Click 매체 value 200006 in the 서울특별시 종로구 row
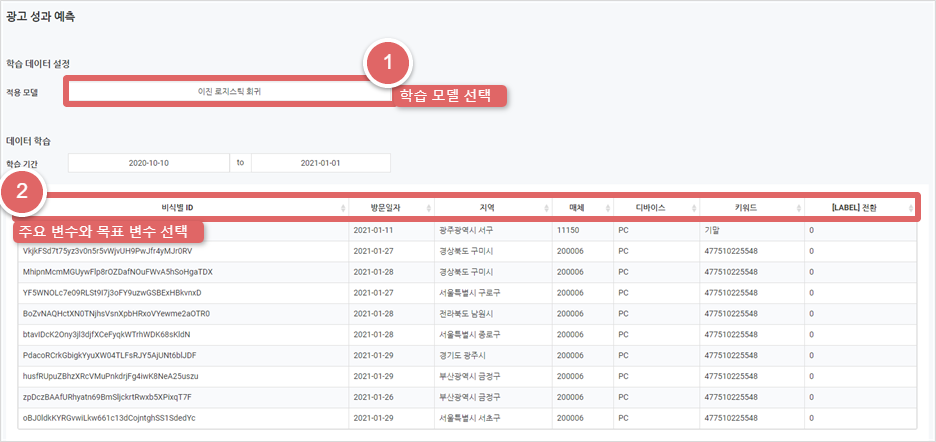Viewport: 936px width, 442px height. coord(568,334)
